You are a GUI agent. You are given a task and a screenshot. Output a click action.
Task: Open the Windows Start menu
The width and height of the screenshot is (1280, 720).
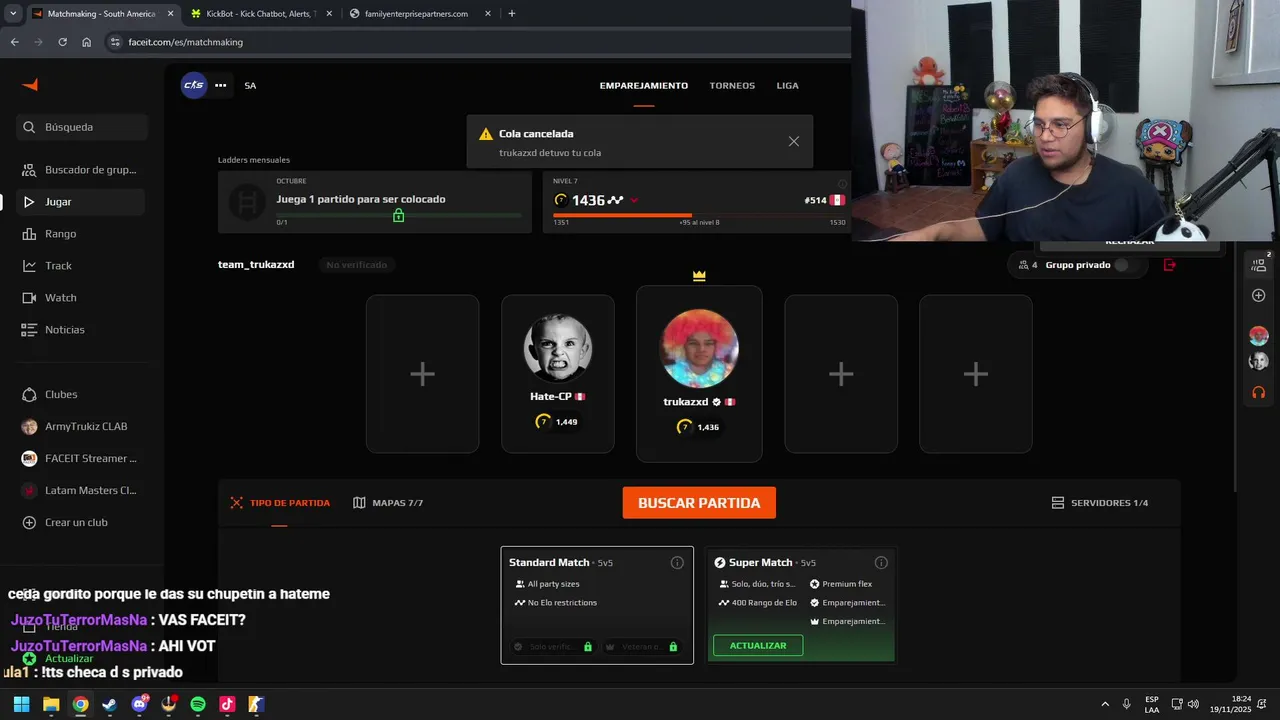click(21, 704)
